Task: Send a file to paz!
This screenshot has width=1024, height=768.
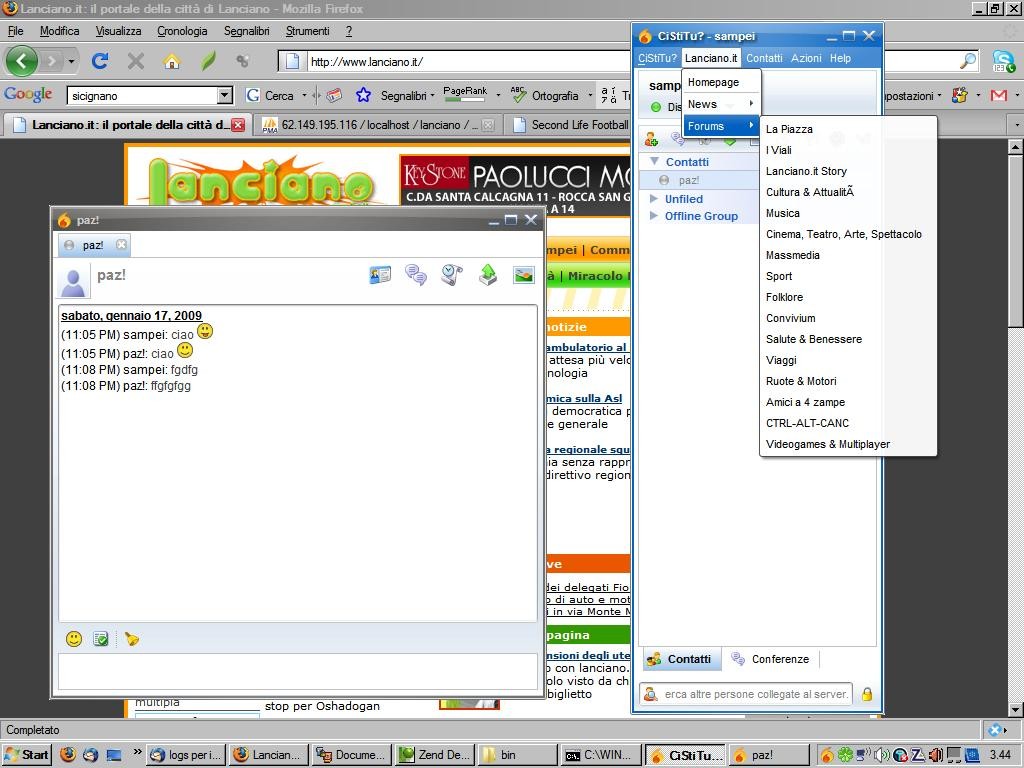Action: pyautogui.click(x=488, y=275)
